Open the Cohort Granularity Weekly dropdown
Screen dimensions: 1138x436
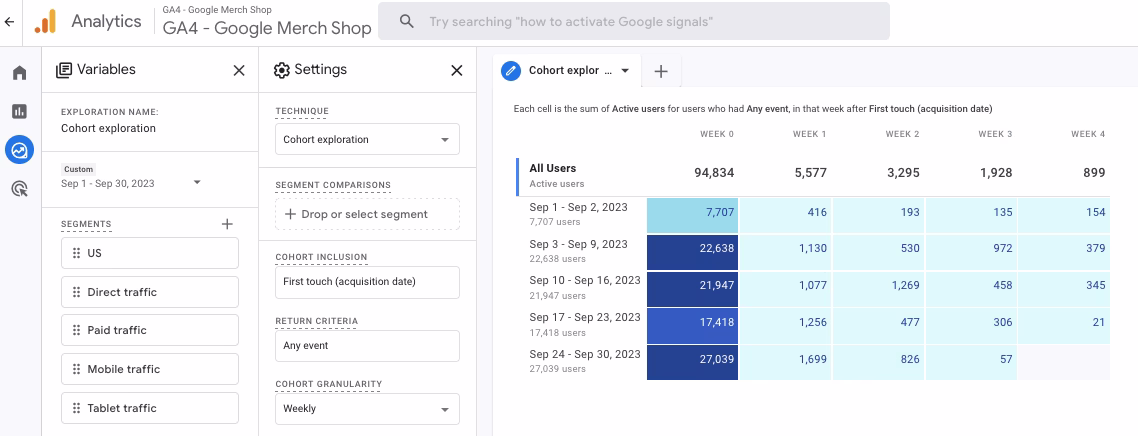coord(367,408)
